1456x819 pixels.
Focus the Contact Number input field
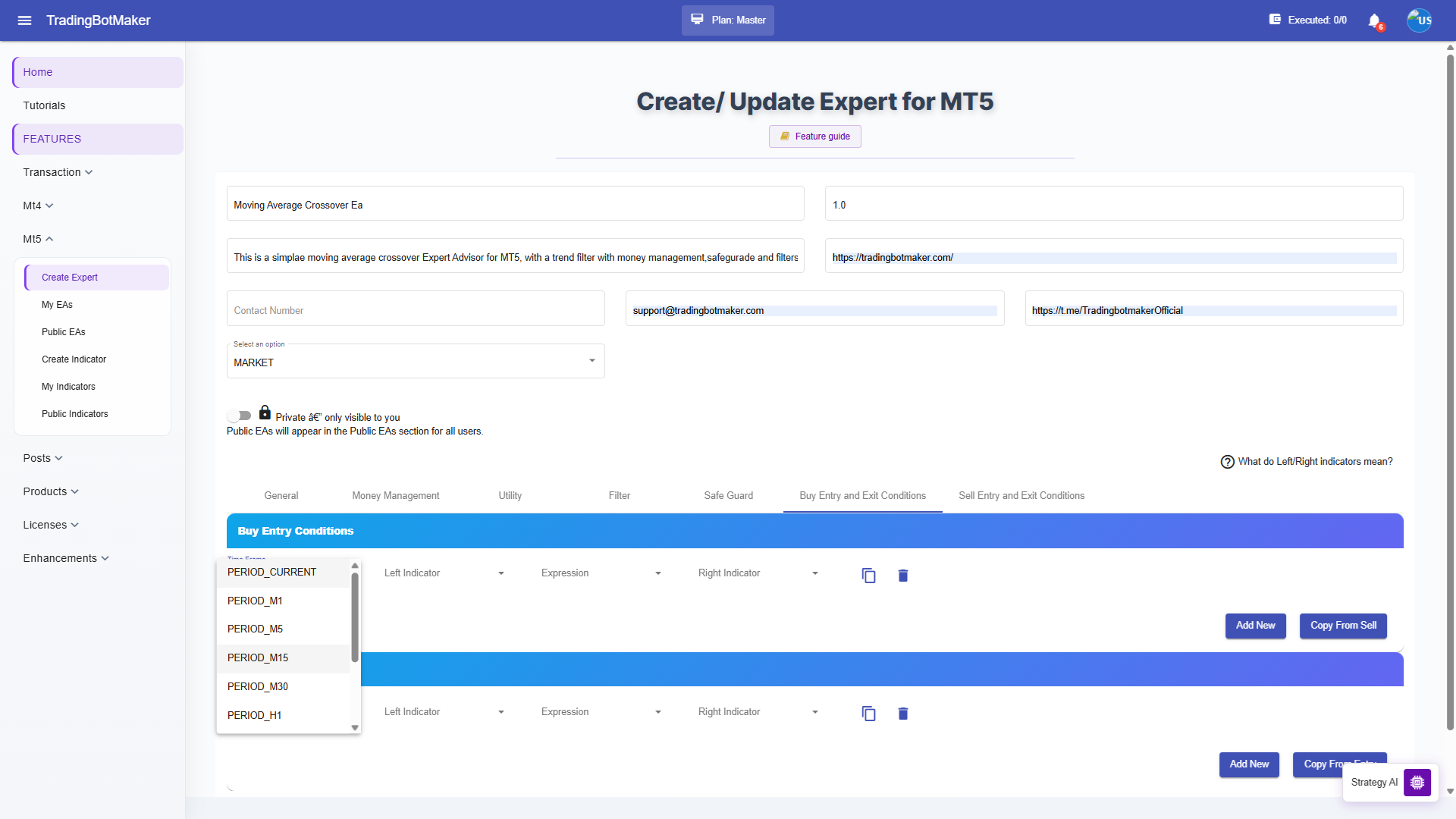[x=416, y=309]
